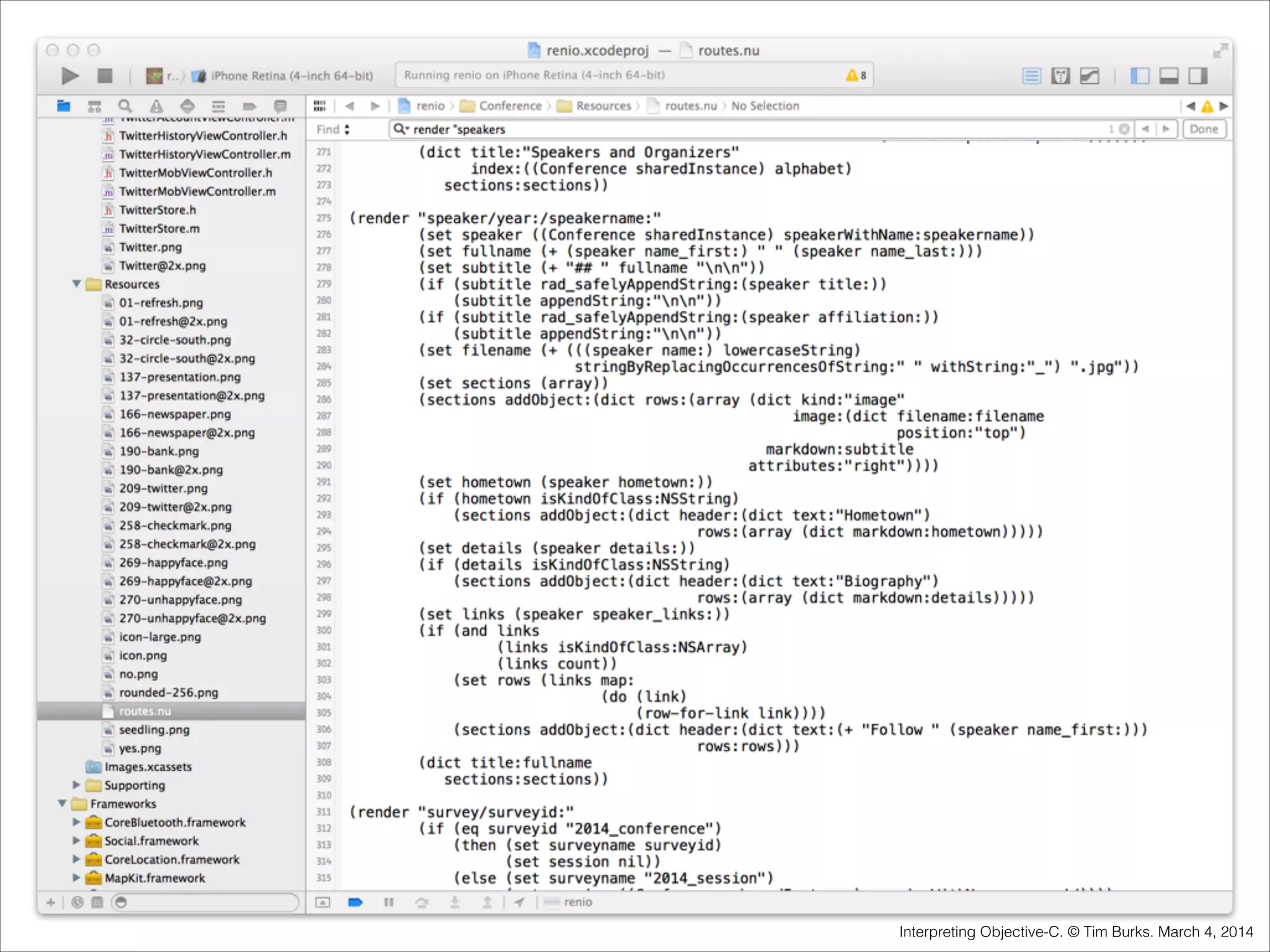Open the Symbol navigator tab
This screenshot has width=1270, height=952.
click(94, 106)
